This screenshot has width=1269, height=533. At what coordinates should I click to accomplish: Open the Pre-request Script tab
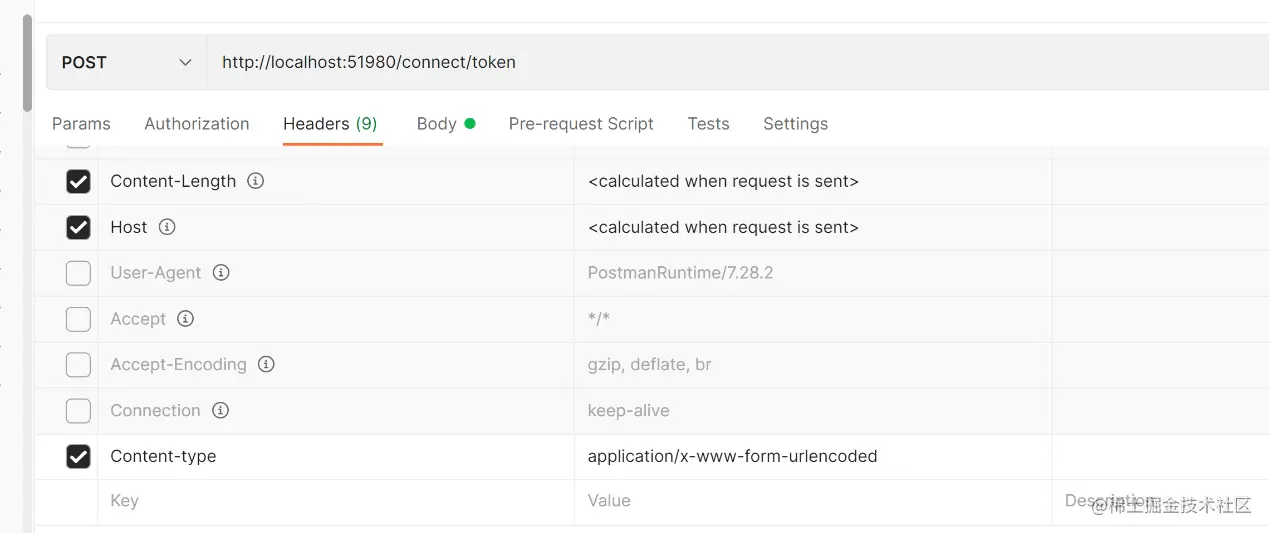point(581,124)
